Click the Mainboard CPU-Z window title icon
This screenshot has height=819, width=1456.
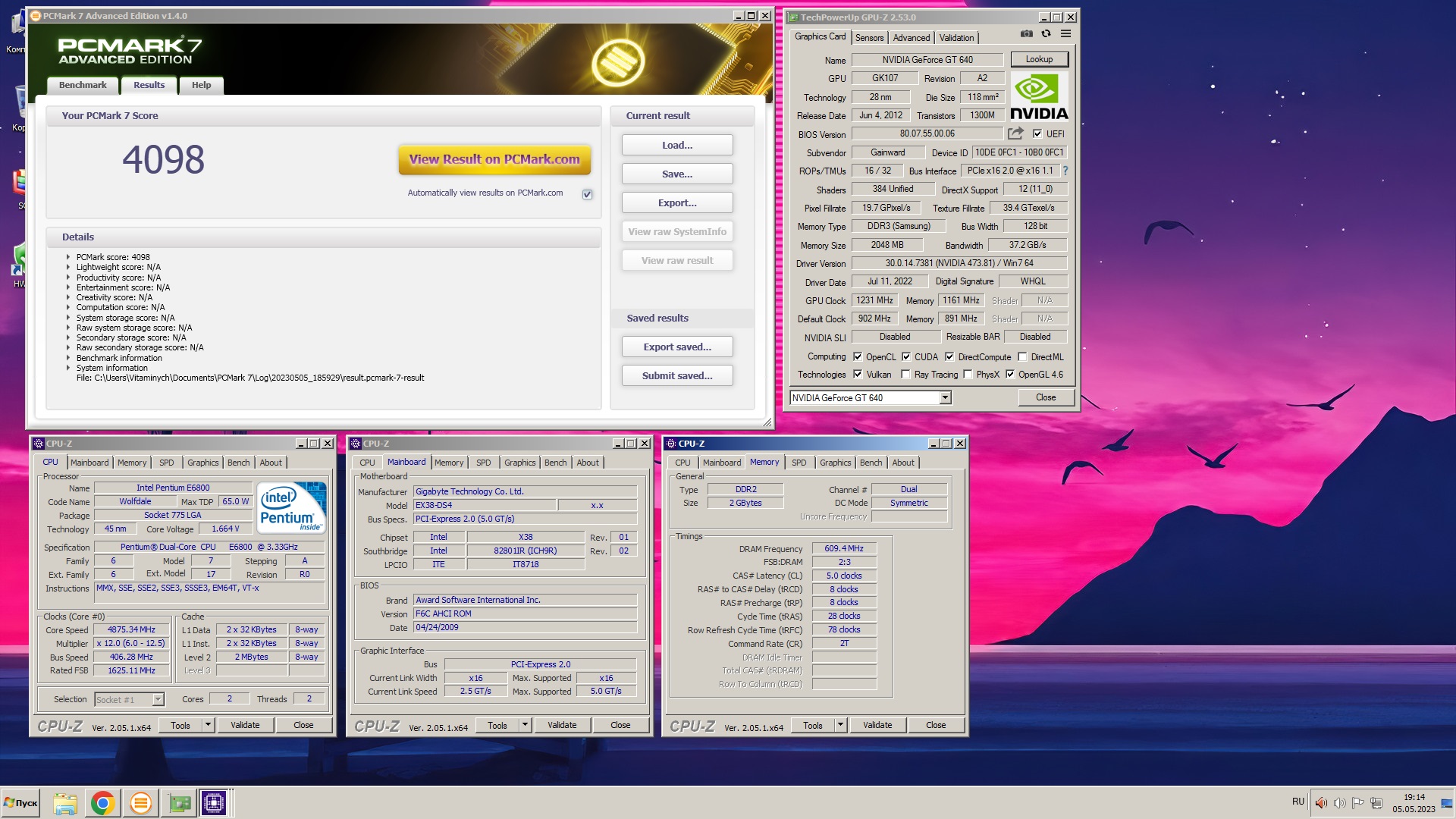356,444
